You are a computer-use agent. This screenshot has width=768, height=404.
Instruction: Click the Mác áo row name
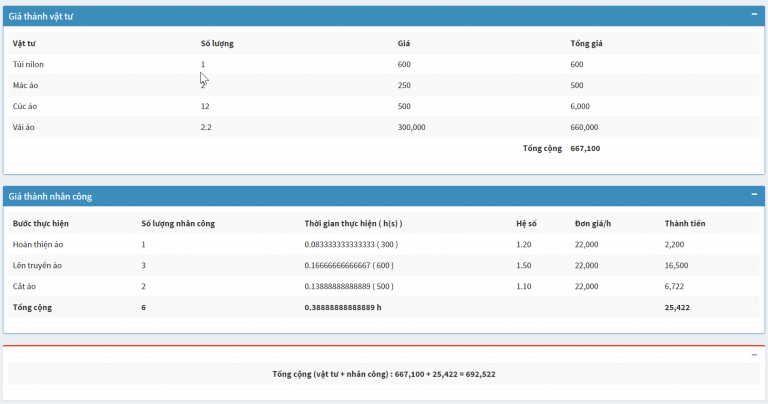pyautogui.click(x=26, y=85)
